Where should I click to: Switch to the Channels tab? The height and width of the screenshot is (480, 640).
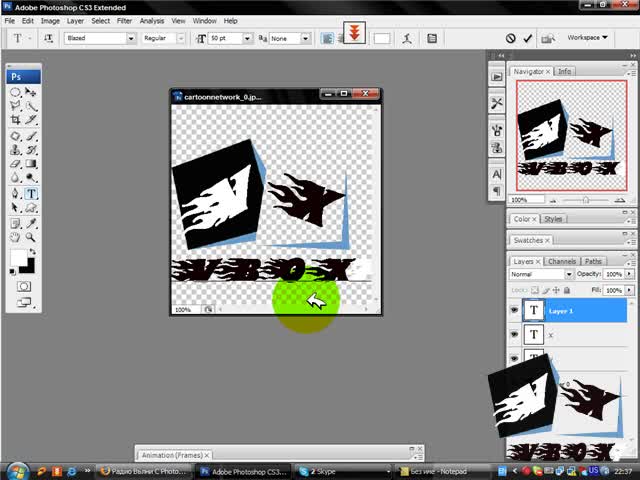562,261
